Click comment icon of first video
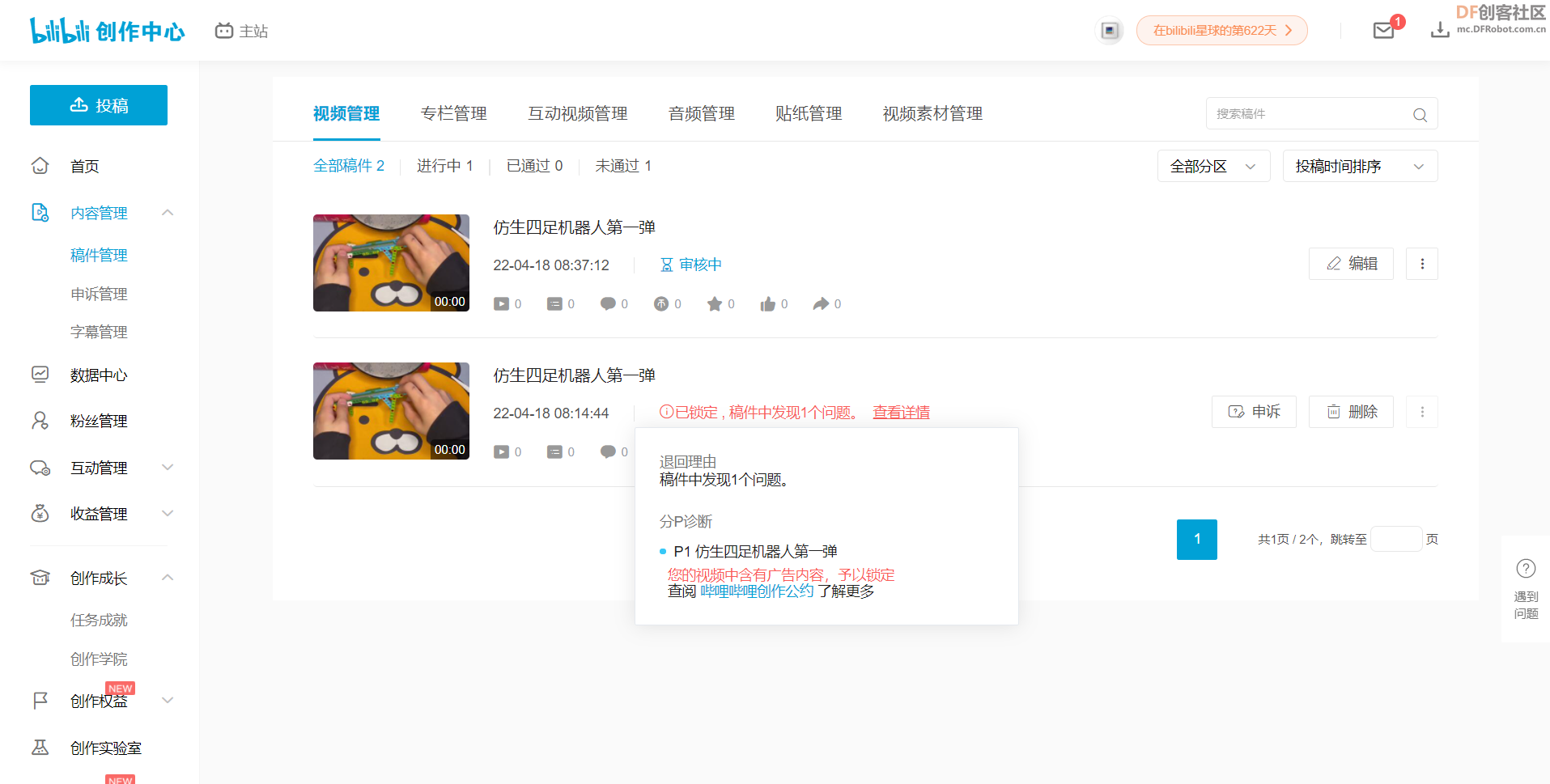 coord(608,303)
